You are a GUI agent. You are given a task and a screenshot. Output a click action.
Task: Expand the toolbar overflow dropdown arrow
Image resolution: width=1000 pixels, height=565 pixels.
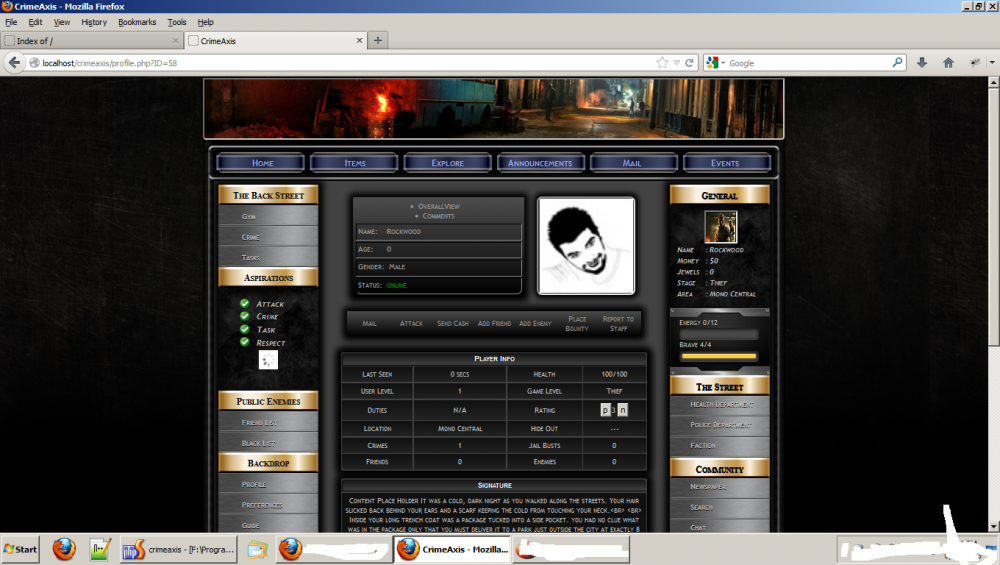coord(991,63)
